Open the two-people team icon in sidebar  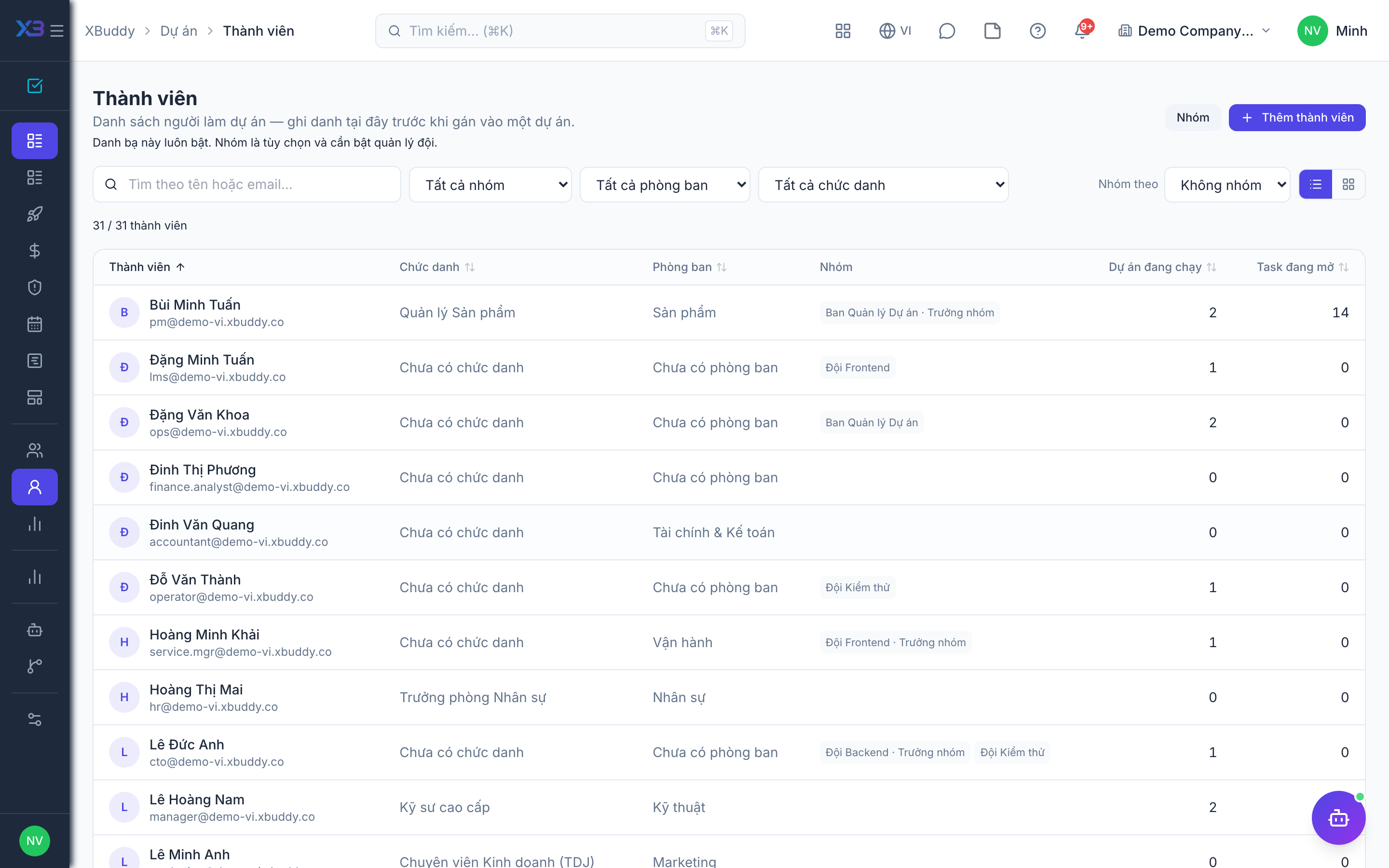click(34, 450)
